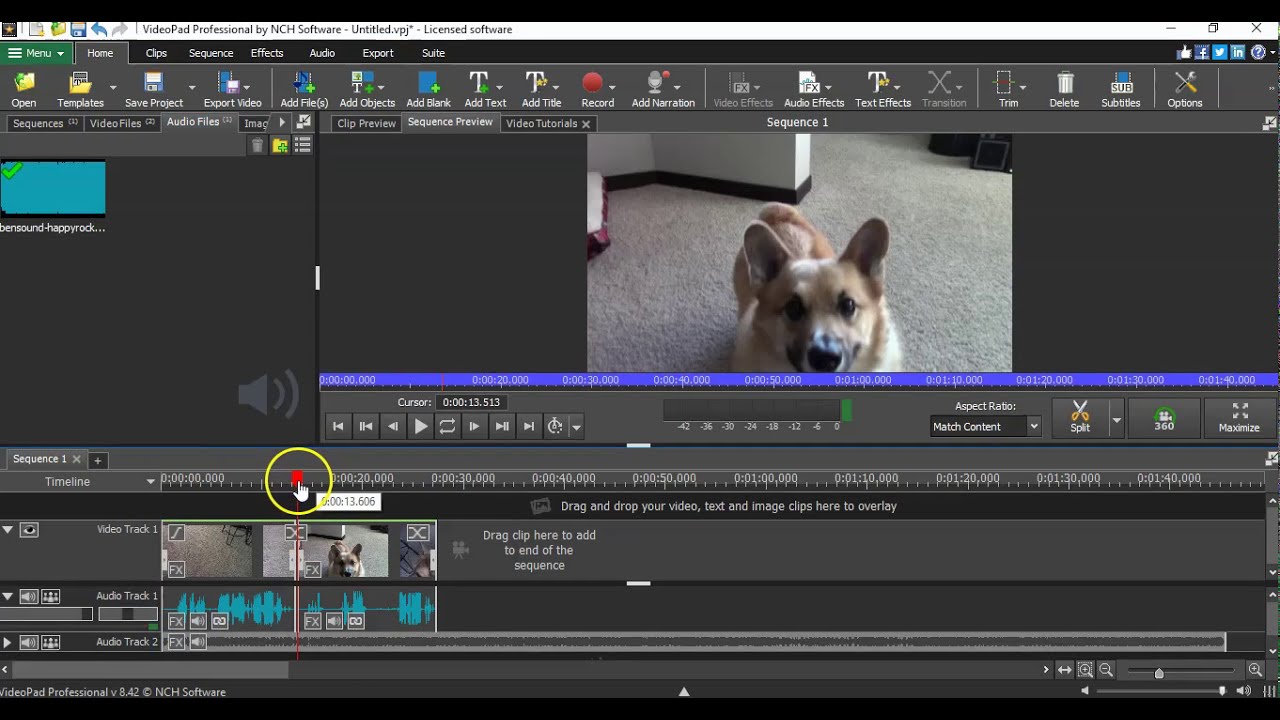Open the Clips ribbon tab

(156, 53)
